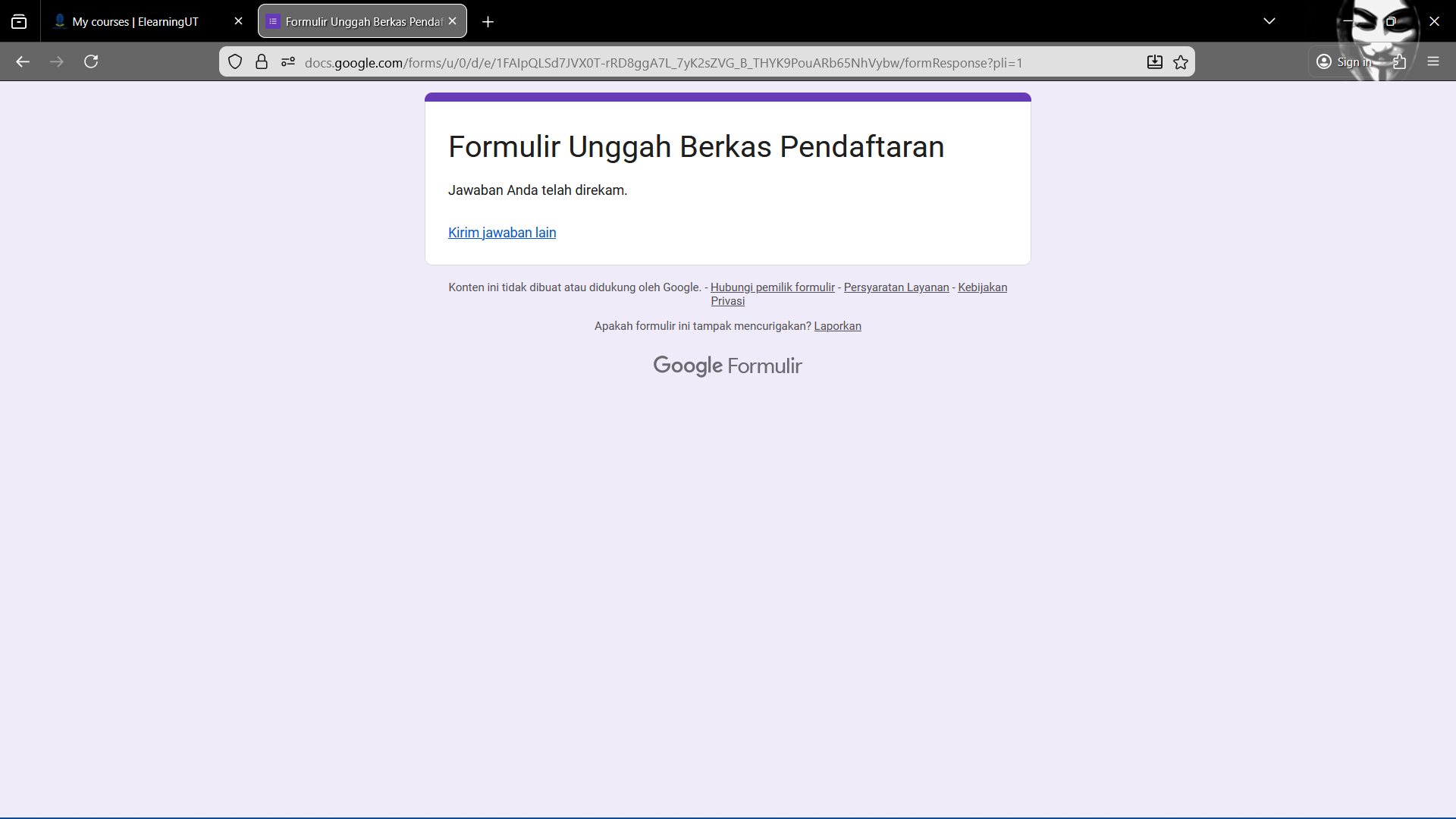
Task: Open site permissions icon in address bar
Action: coord(288,62)
